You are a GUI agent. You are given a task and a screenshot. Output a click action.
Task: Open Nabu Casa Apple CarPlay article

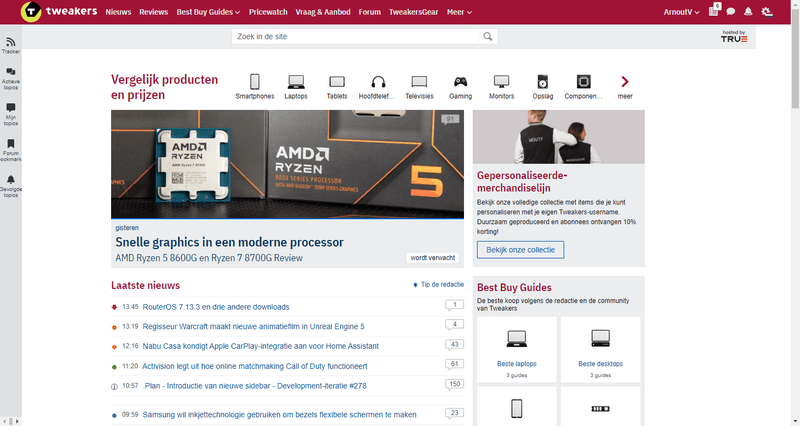(x=261, y=346)
